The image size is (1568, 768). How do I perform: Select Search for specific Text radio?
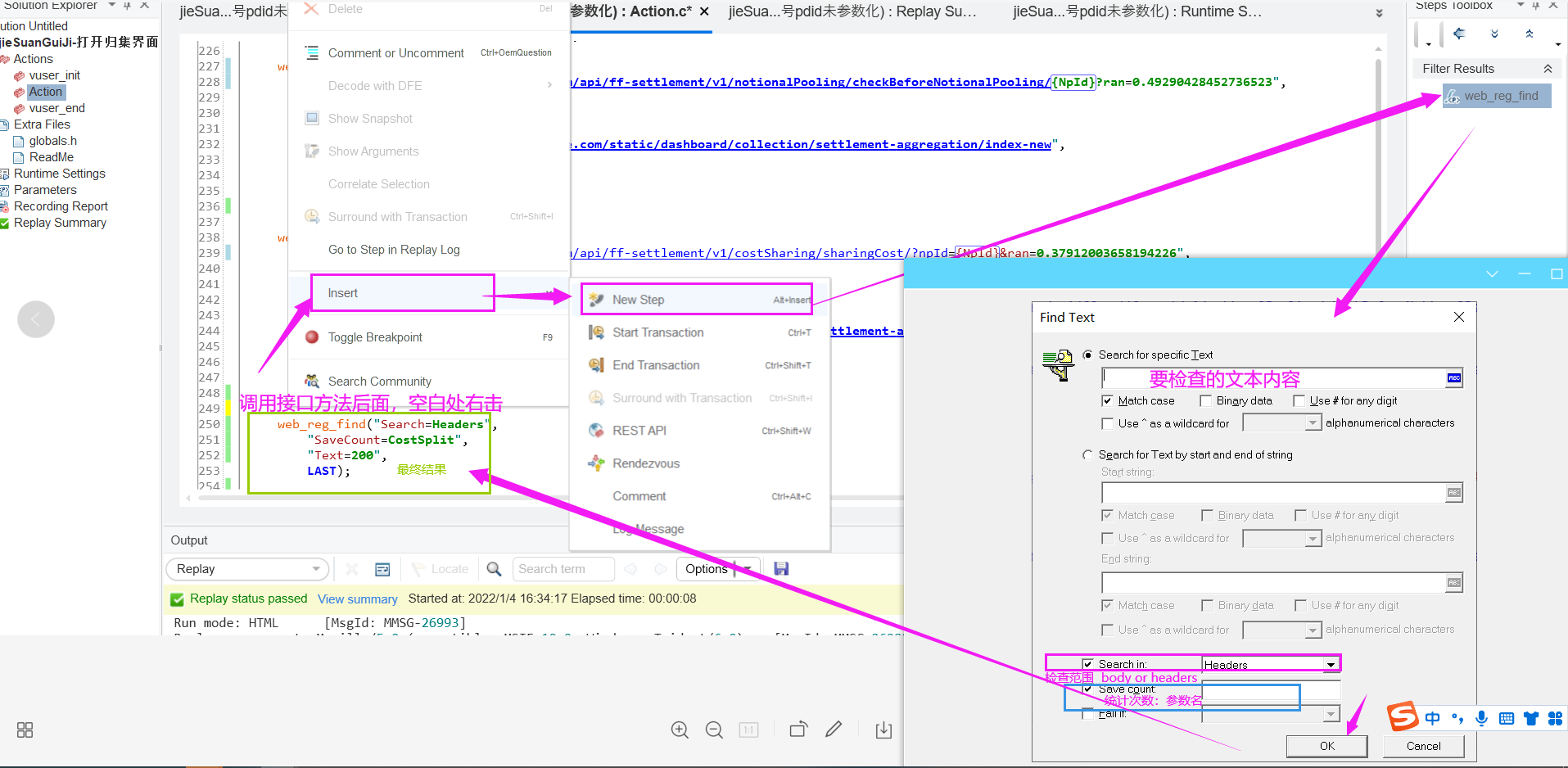1087,355
